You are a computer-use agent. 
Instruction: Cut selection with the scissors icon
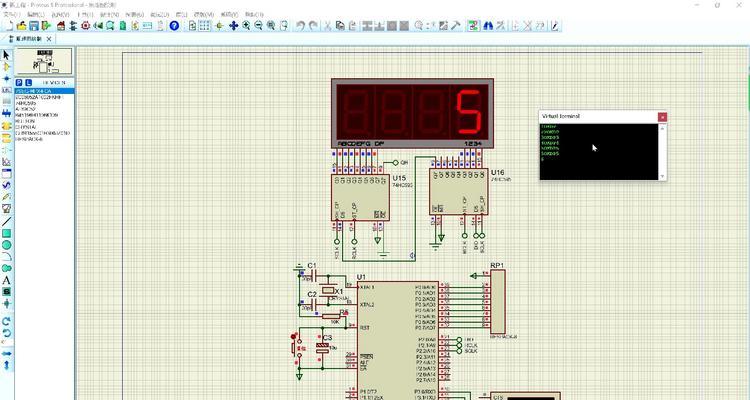[x=328, y=25]
